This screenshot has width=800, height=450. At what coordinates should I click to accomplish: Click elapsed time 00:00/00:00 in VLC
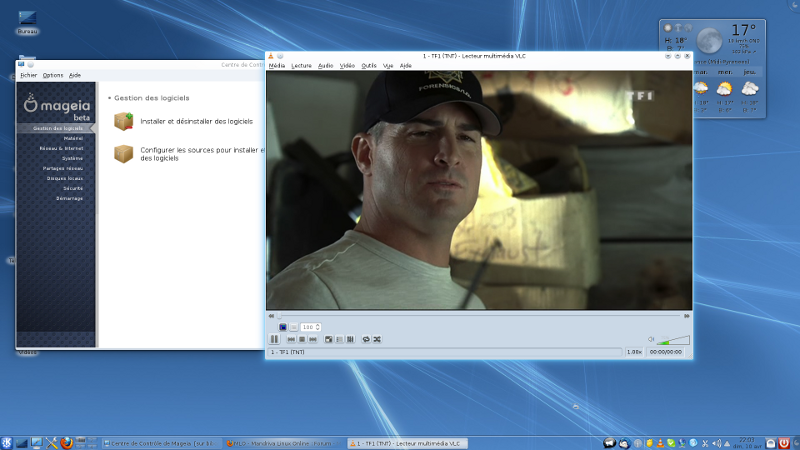pos(666,352)
